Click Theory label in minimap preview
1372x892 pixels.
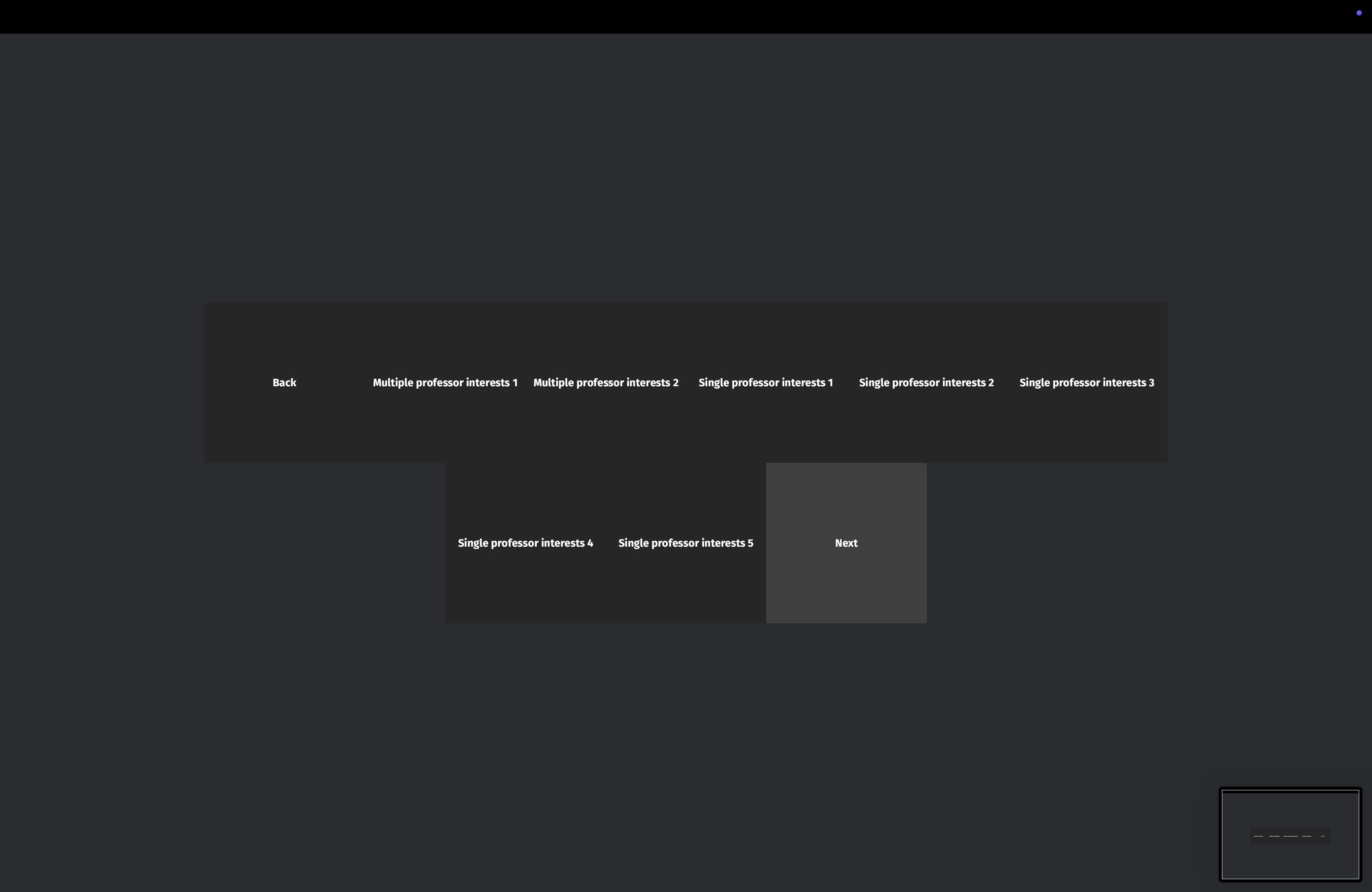coord(1322,836)
